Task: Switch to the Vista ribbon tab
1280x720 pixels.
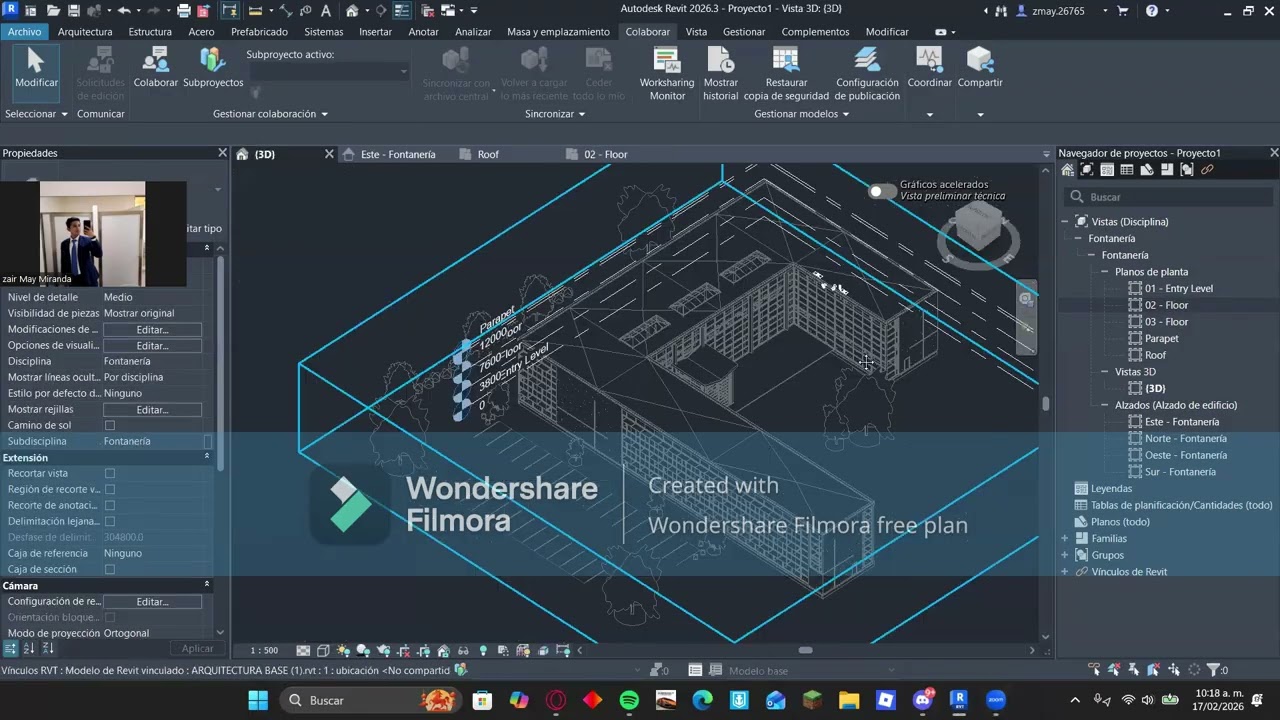Action: pyautogui.click(x=696, y=32)
